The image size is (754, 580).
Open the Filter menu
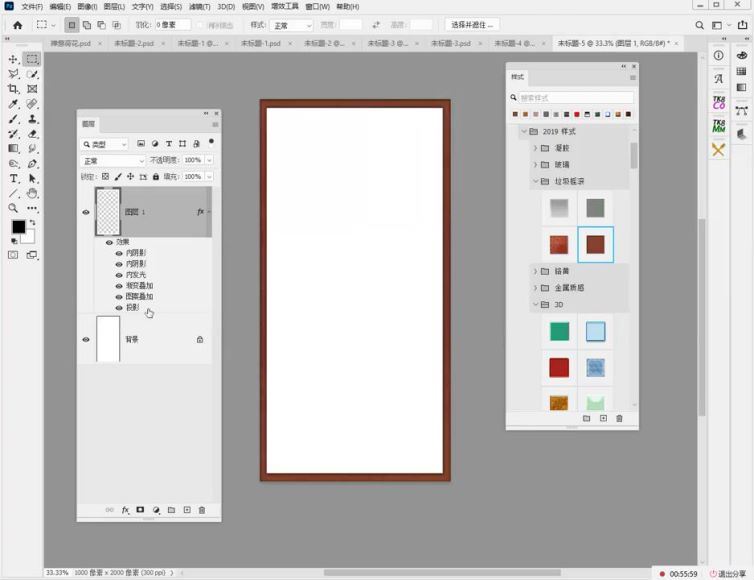pyautogui.click(x=199, y=7)
